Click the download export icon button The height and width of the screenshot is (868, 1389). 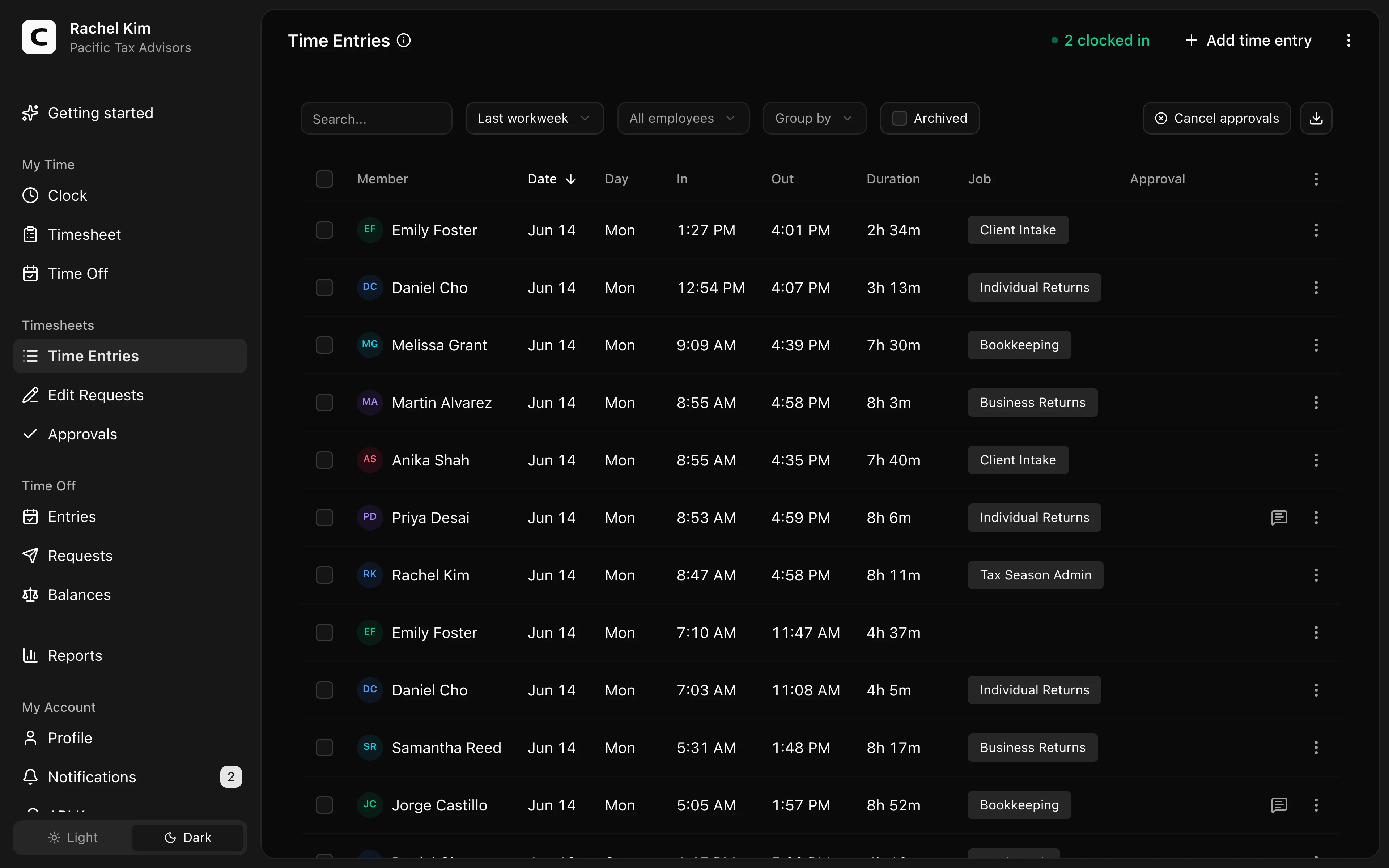[x=1316, y=118]
